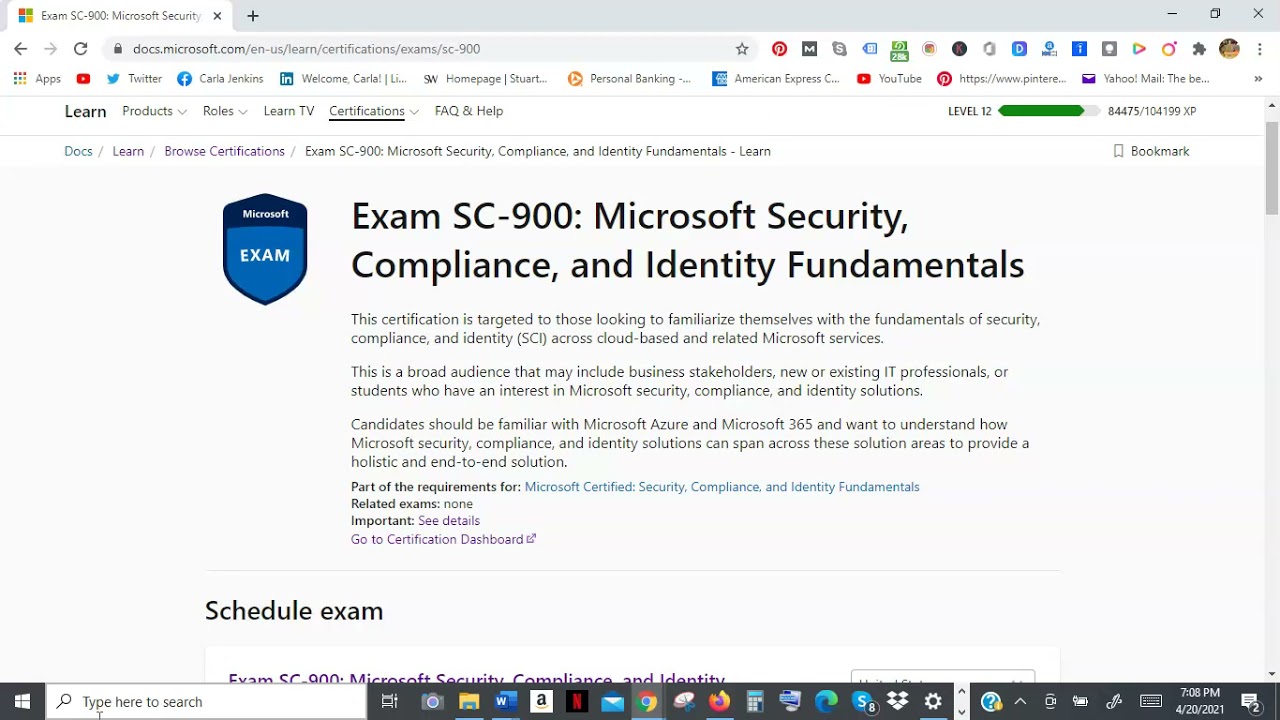This screenshot has width=1280, height=720.
Task: Open Microsoft Word from the taskbar
Action: point(505,702)
